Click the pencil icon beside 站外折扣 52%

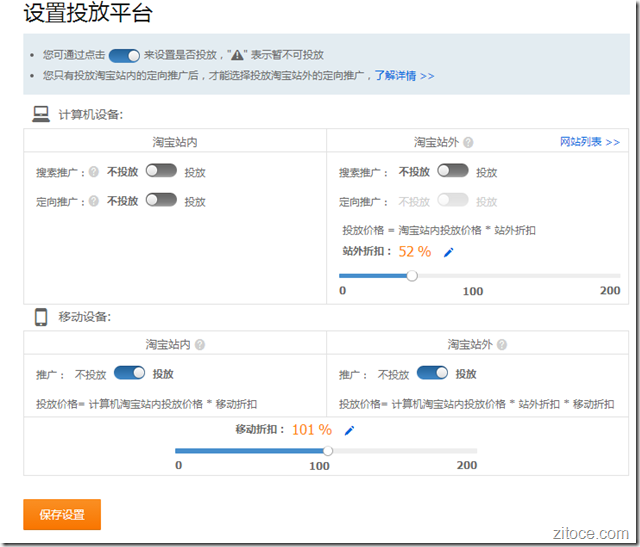448,252
